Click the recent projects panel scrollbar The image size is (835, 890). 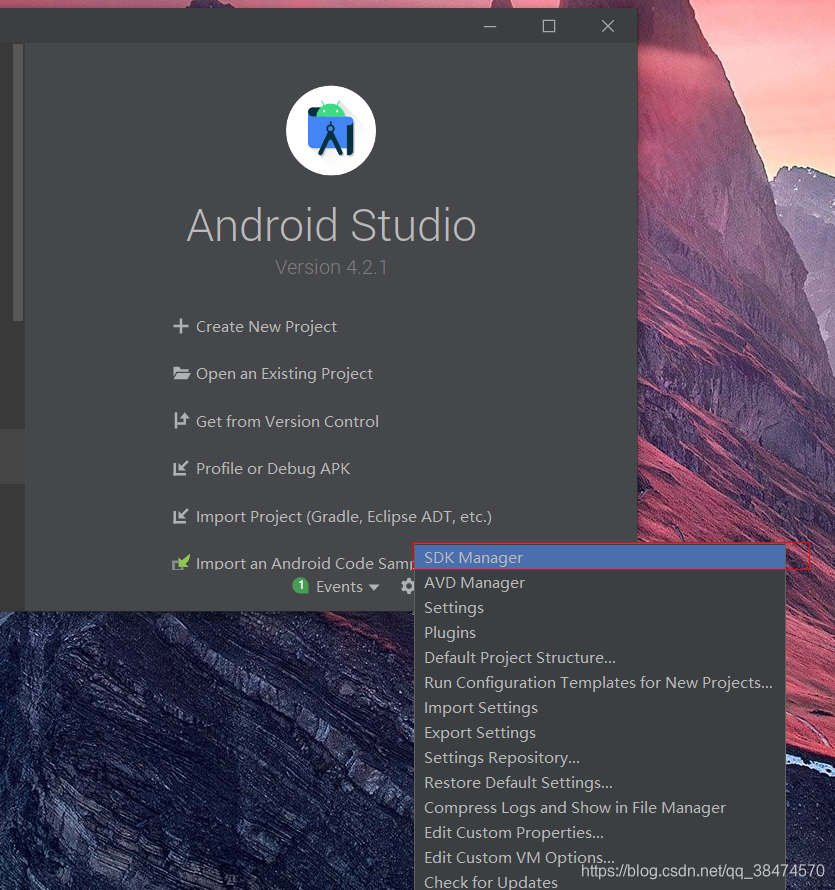18,182
